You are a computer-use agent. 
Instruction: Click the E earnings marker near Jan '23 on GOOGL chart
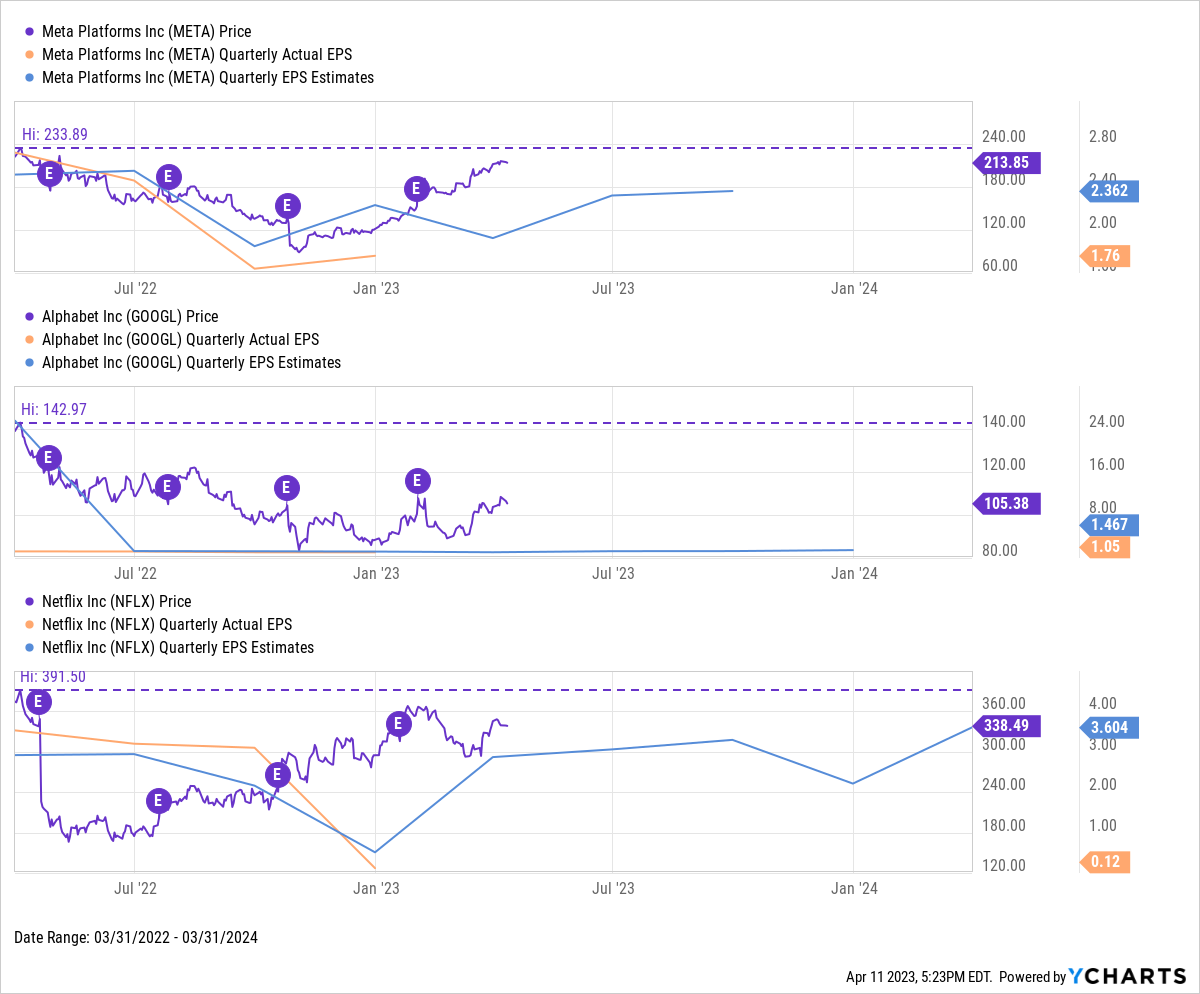coord(417,480)
